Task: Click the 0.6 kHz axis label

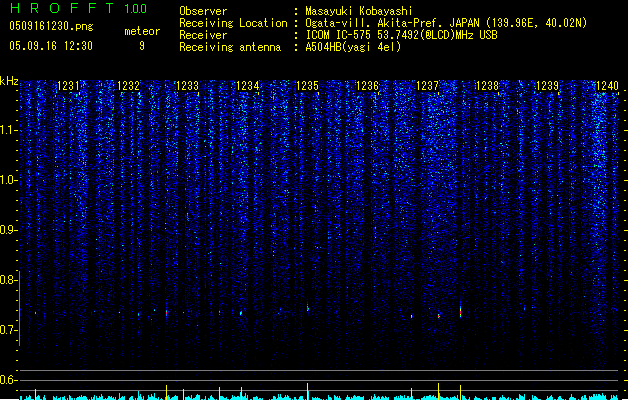Action: 7,380
